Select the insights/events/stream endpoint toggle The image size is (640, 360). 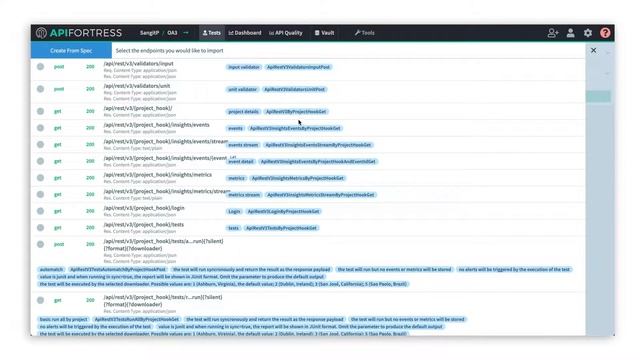point(40,144)
